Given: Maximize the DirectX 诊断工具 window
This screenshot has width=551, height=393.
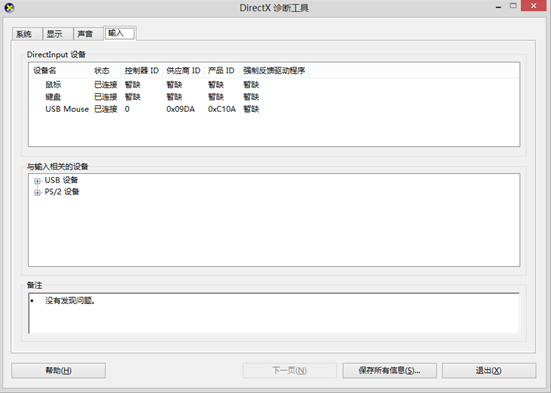Looking at the screenshot, I should (x=513, y=6).
